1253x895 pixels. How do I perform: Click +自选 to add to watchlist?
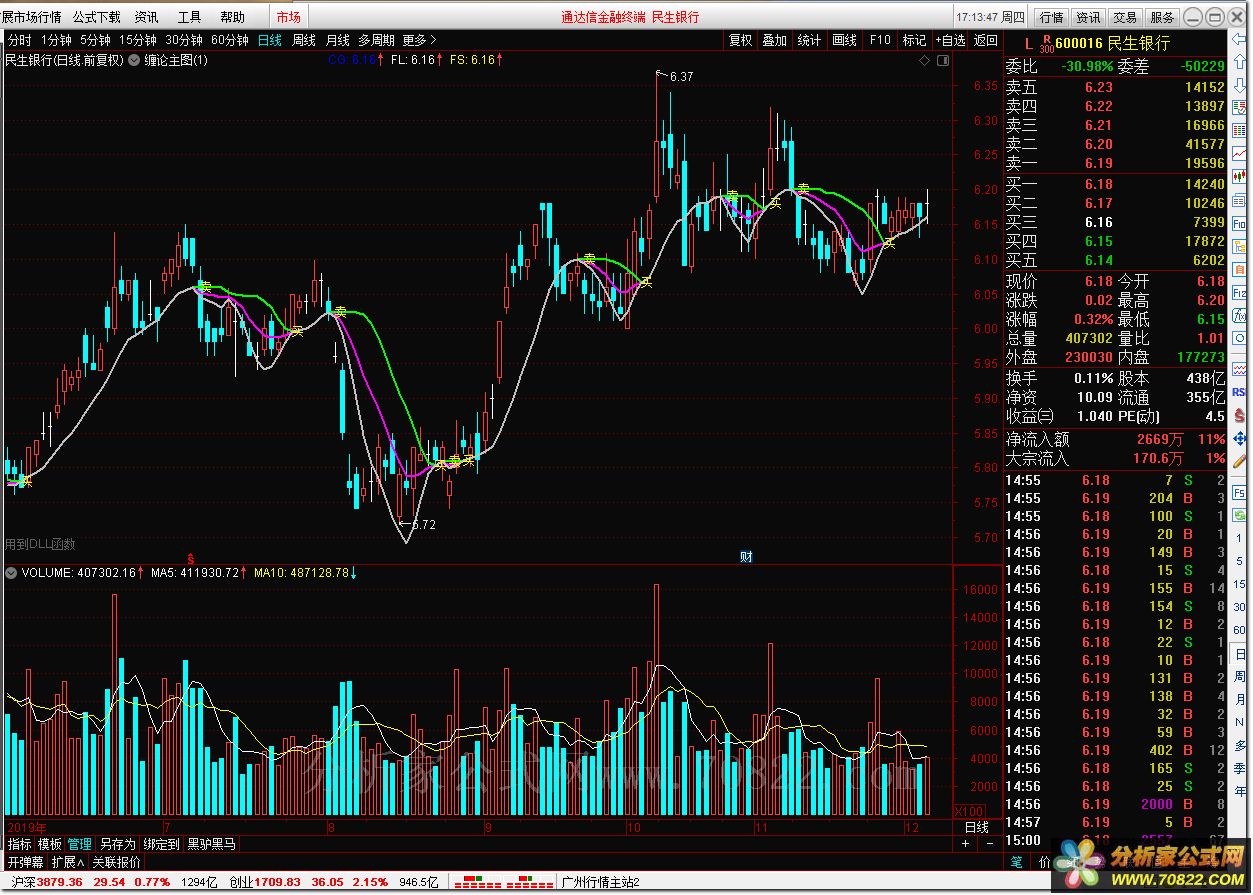[x=951, y=40]
